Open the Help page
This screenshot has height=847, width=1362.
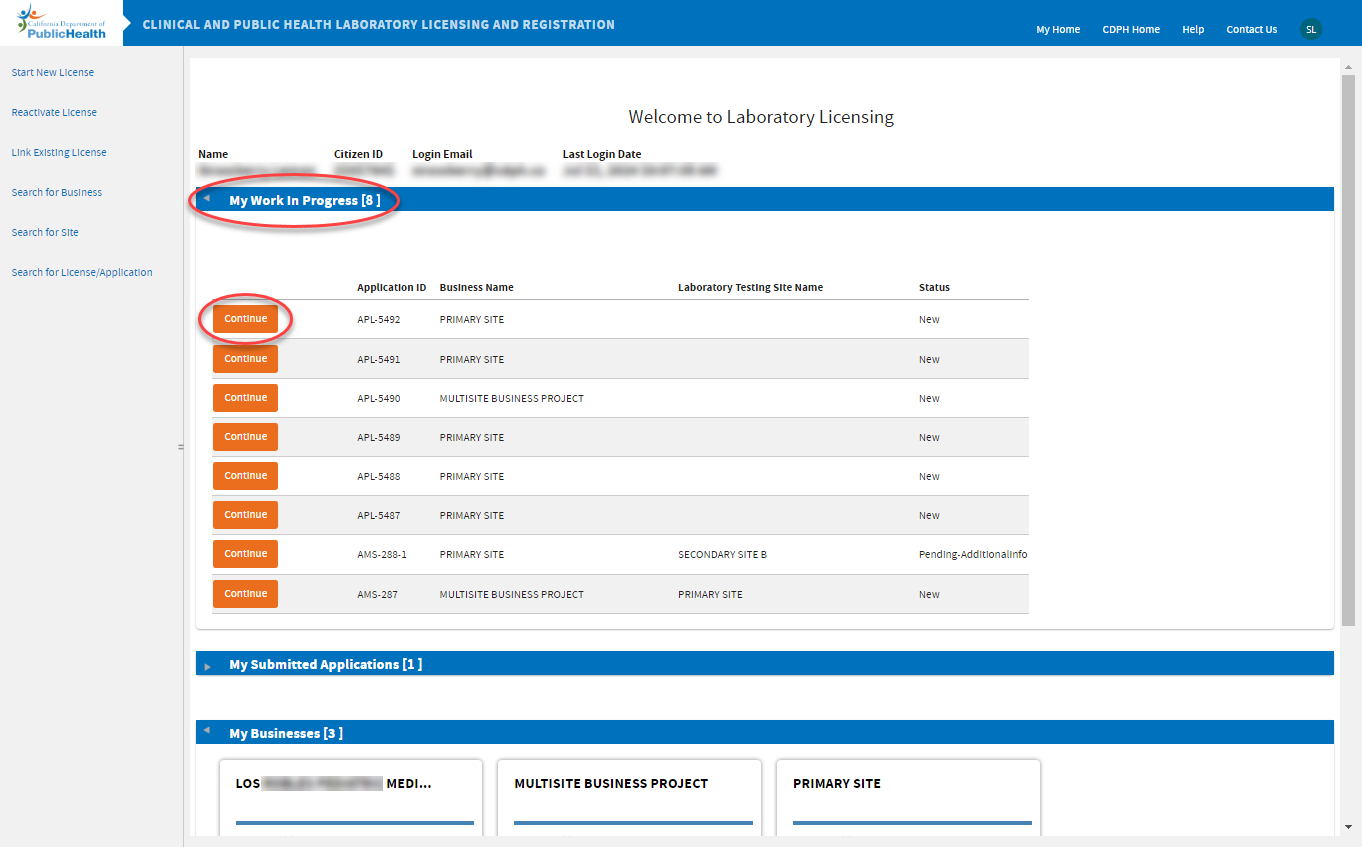1192,30
